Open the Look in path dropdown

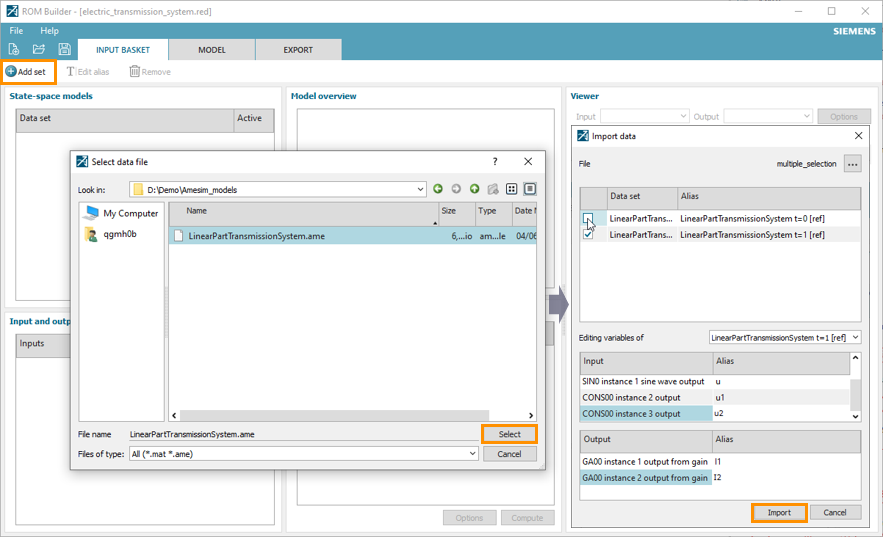coord(421,189)
